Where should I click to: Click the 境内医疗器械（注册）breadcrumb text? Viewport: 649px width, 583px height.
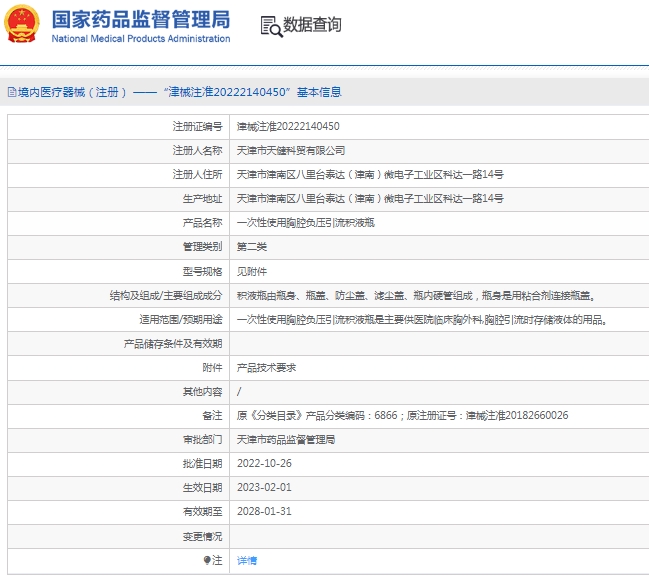[x=72, y=92]
